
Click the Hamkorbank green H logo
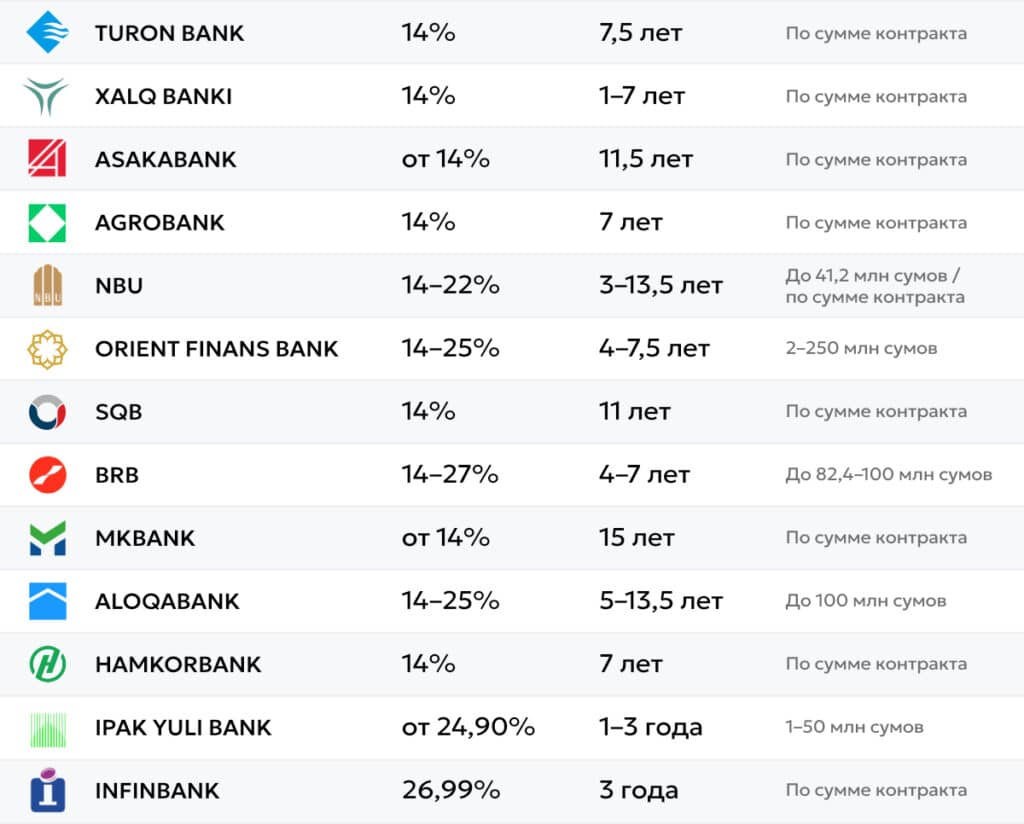point(48,664)
